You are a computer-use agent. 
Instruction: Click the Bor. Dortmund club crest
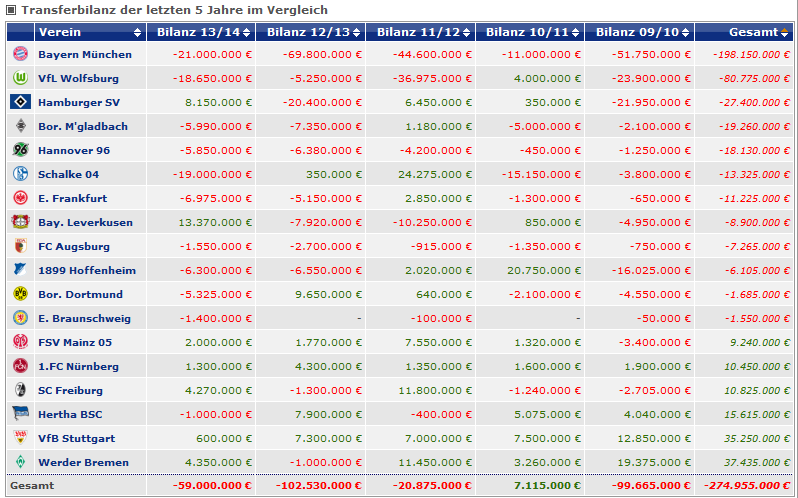[20, 294]
